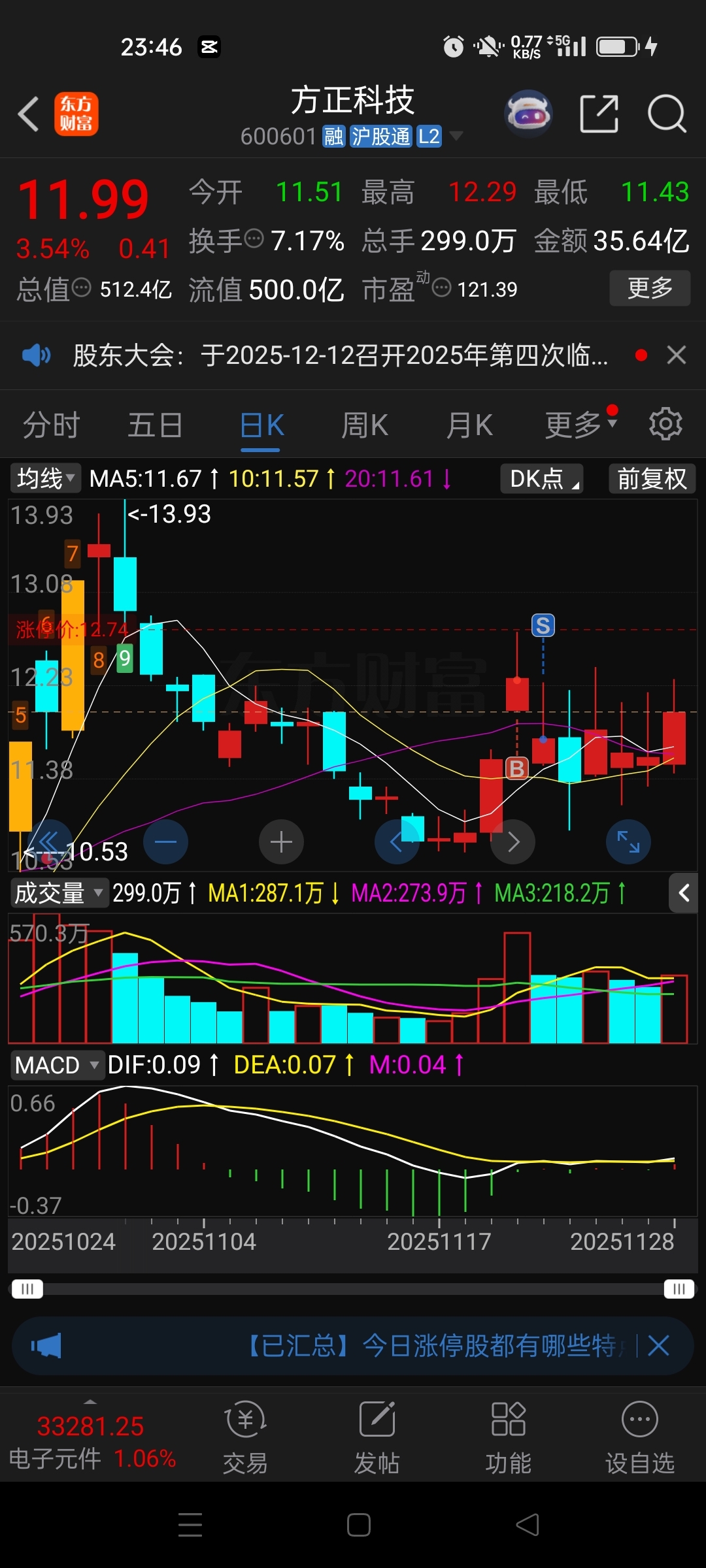Move chart right one candle

pos(513,841)
